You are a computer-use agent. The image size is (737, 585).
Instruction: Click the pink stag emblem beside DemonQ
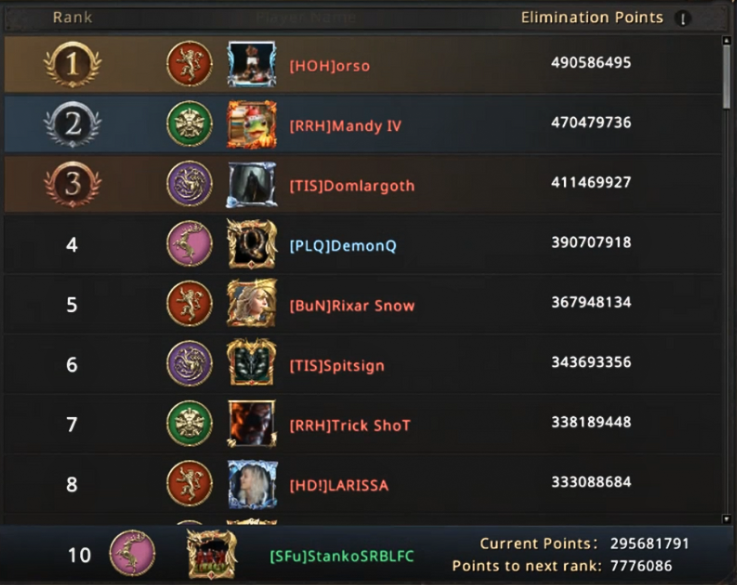click(x=189, y=243)
